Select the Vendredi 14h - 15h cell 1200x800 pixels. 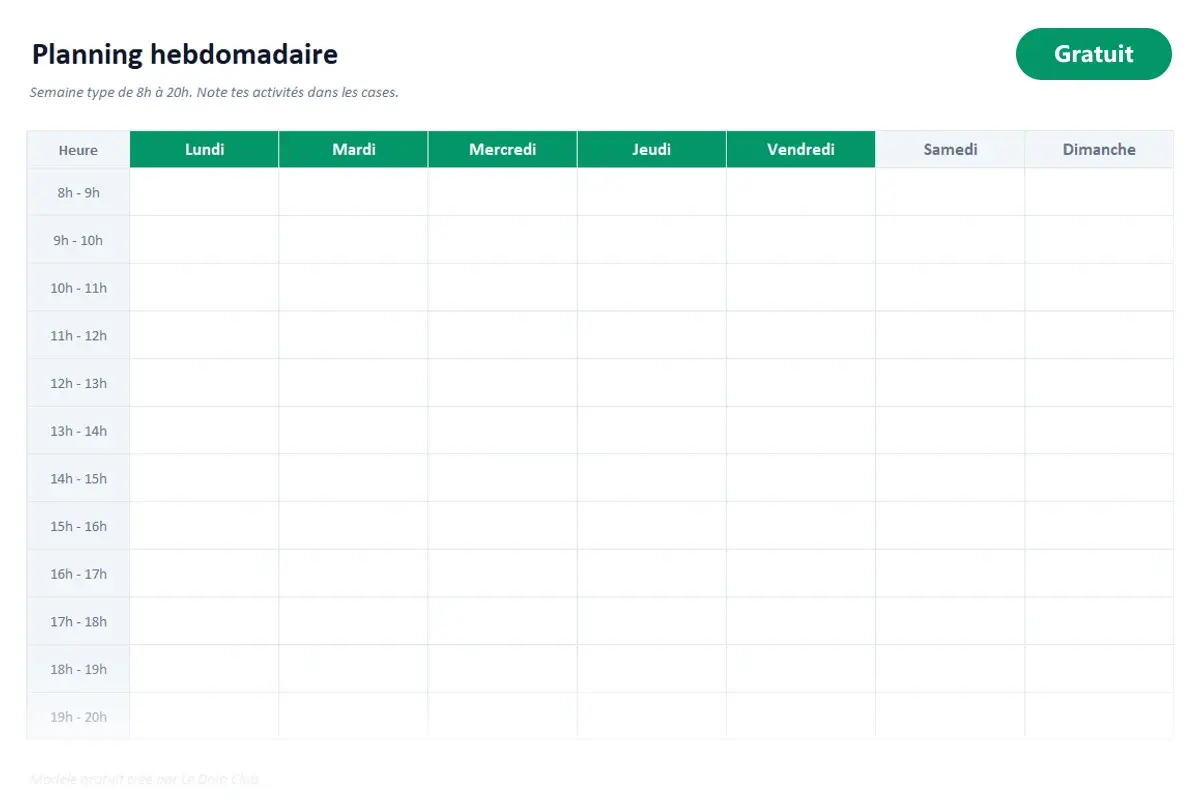(800, 478)
